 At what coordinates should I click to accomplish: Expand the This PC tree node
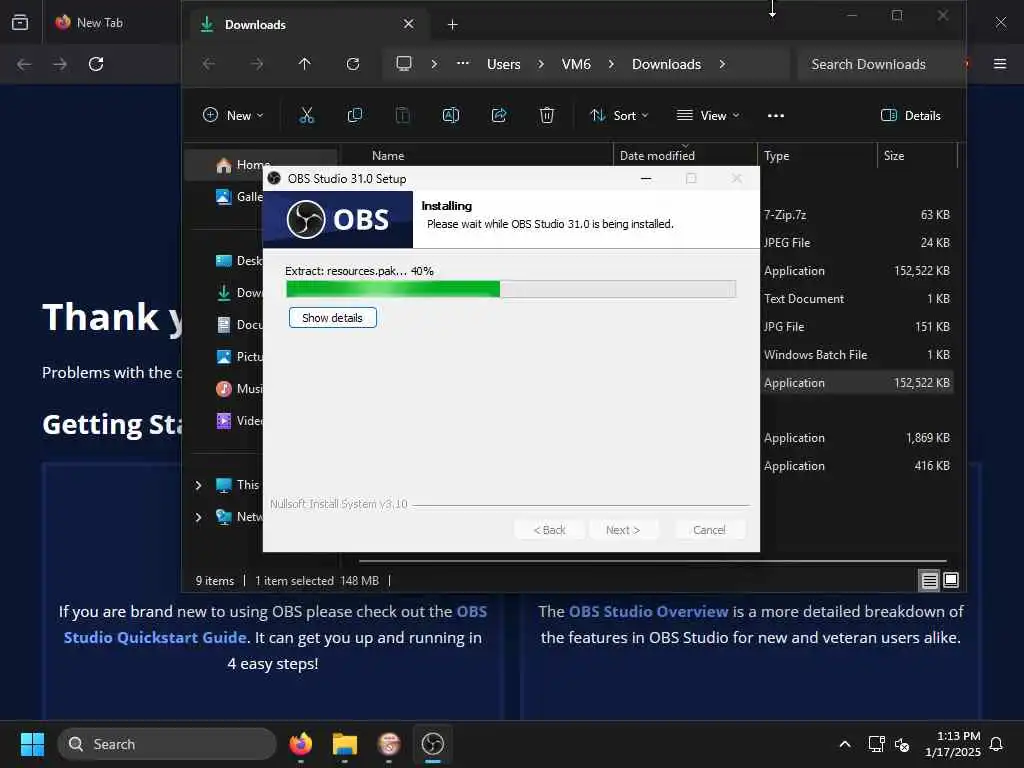coord(199,485)
